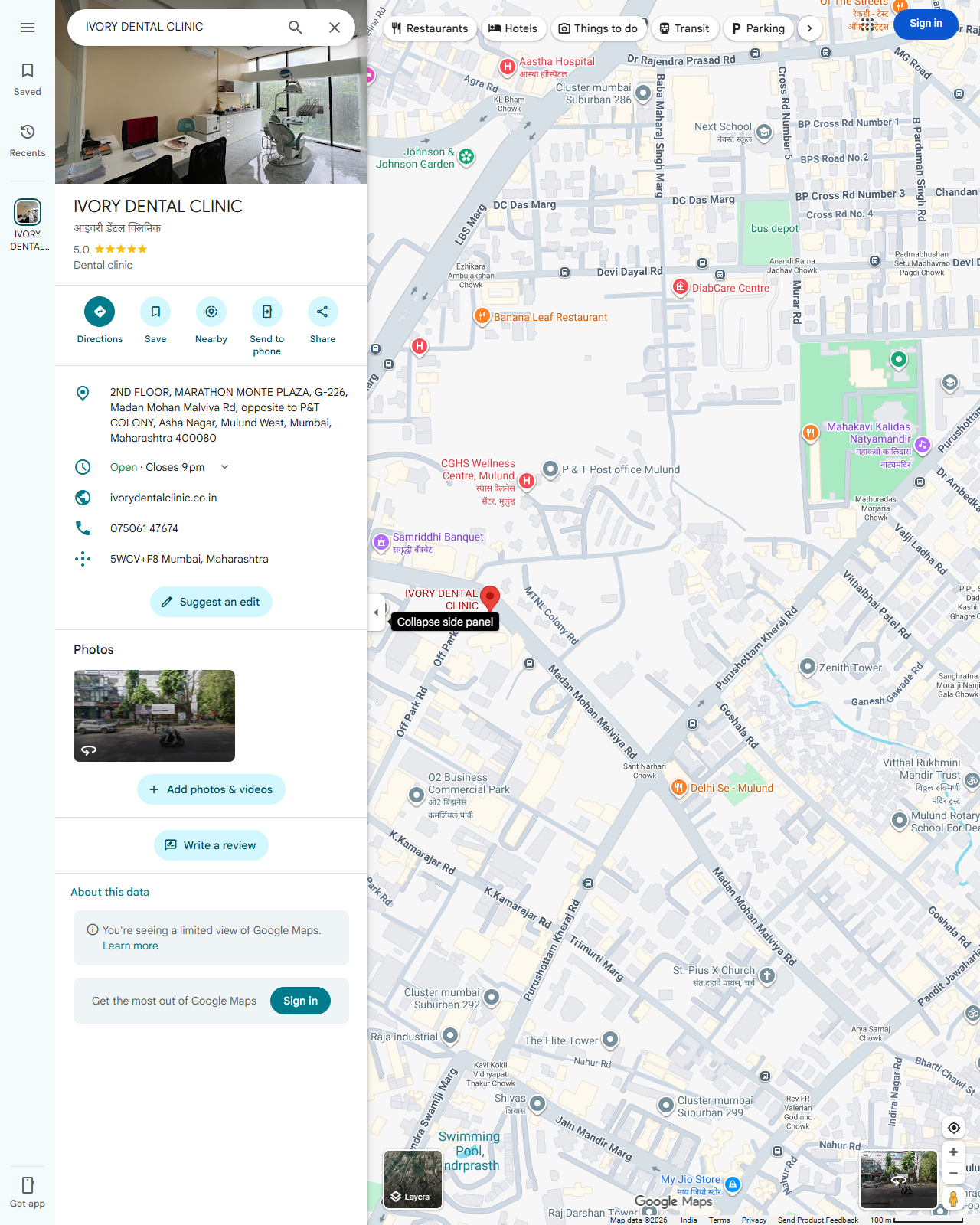Click the clinic address text
980x1225 pixels.
[228, 415]
